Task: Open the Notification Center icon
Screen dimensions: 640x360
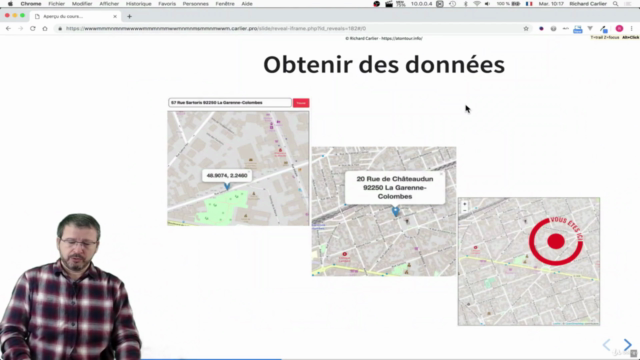Action: [x=629, y=4]
